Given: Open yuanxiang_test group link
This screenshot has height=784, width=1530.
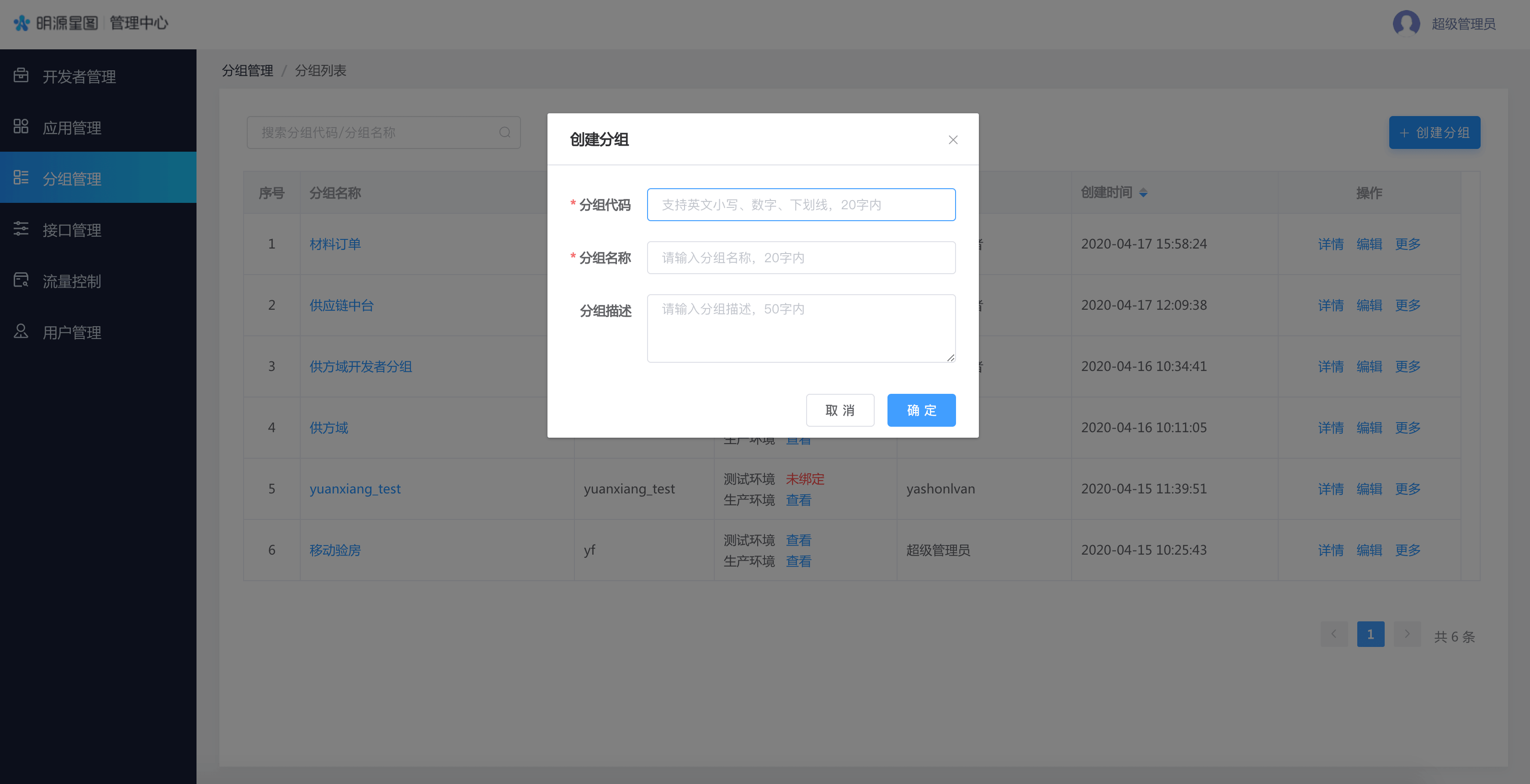Looking at the screenshot, I should pos(355,489).
